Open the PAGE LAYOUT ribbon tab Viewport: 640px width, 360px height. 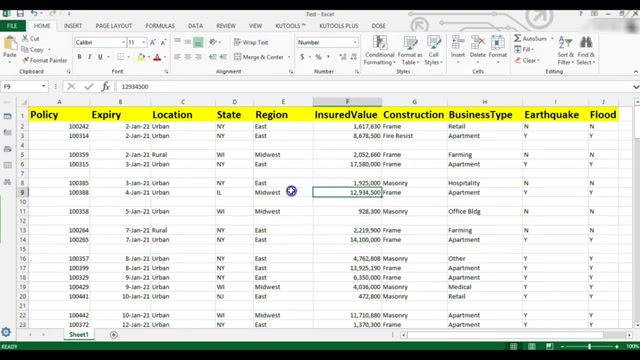tap(113, 26)
